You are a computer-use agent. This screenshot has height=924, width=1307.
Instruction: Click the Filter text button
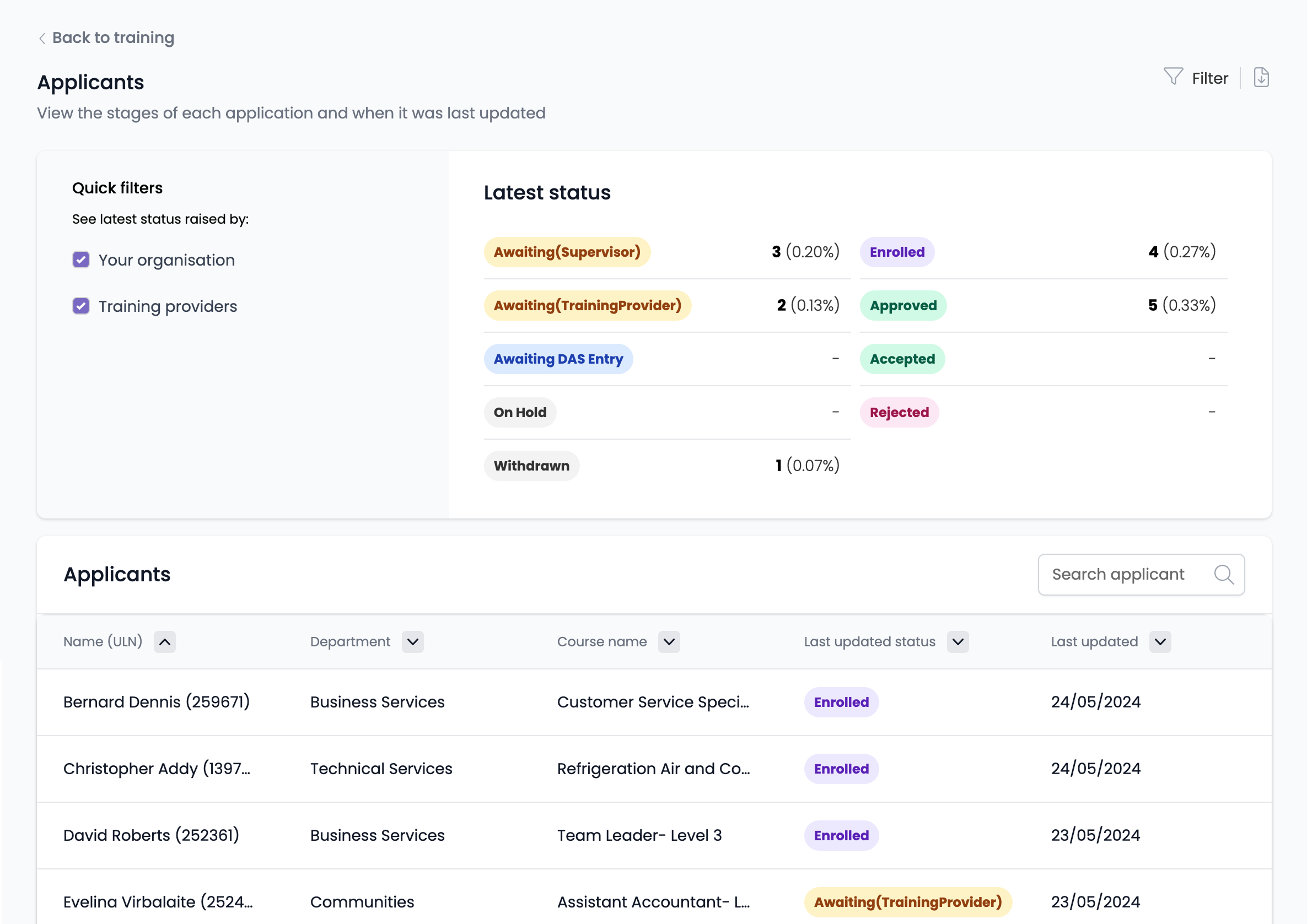point(1209,78)
